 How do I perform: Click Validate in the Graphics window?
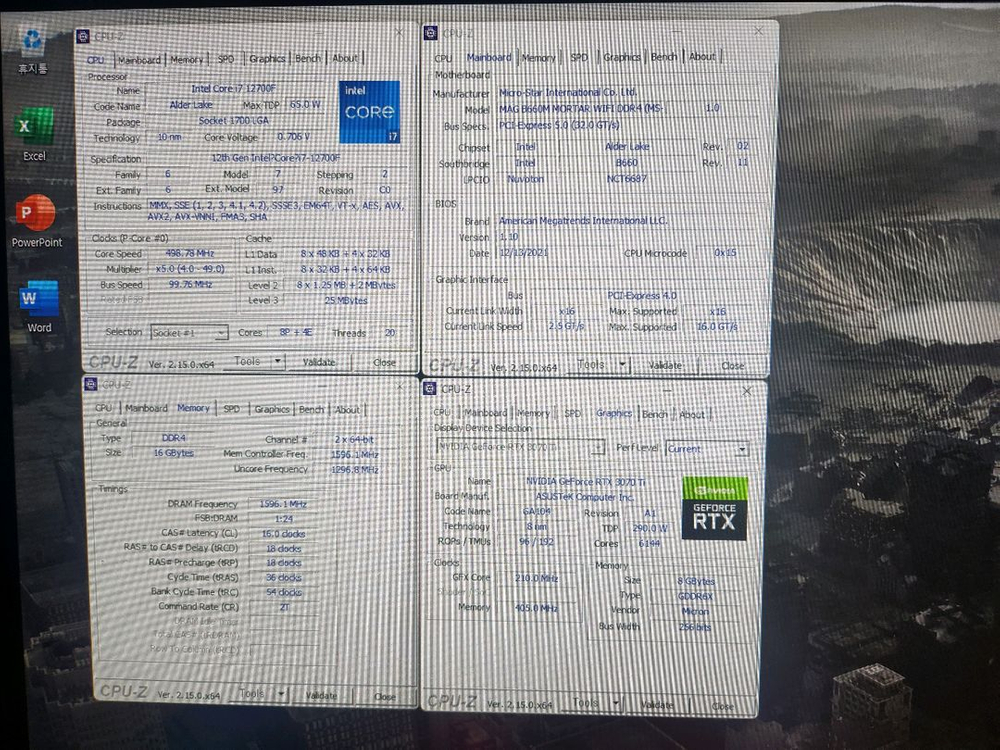pyautogui.click(x=657, y=705)
